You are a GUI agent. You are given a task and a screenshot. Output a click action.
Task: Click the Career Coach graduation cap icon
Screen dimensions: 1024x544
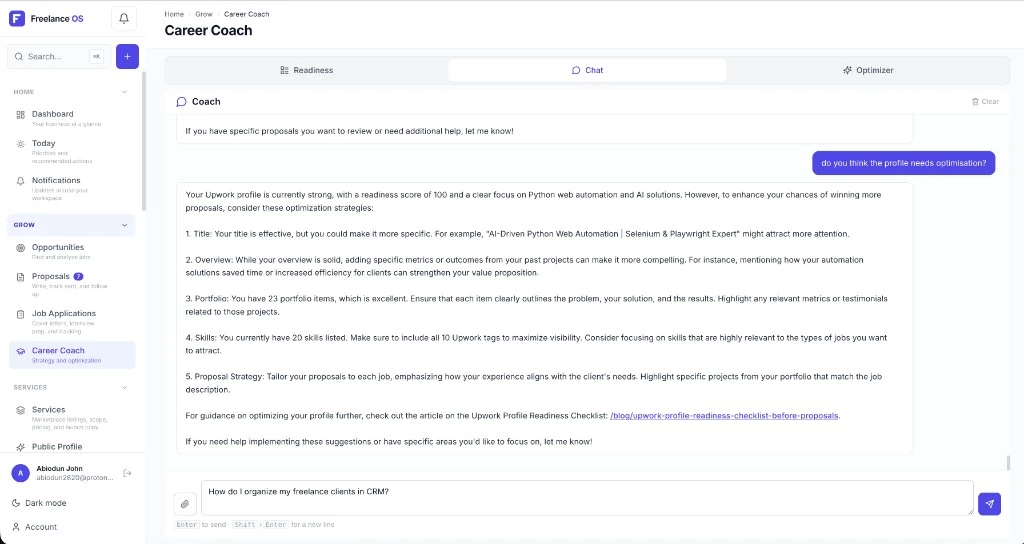20,351
